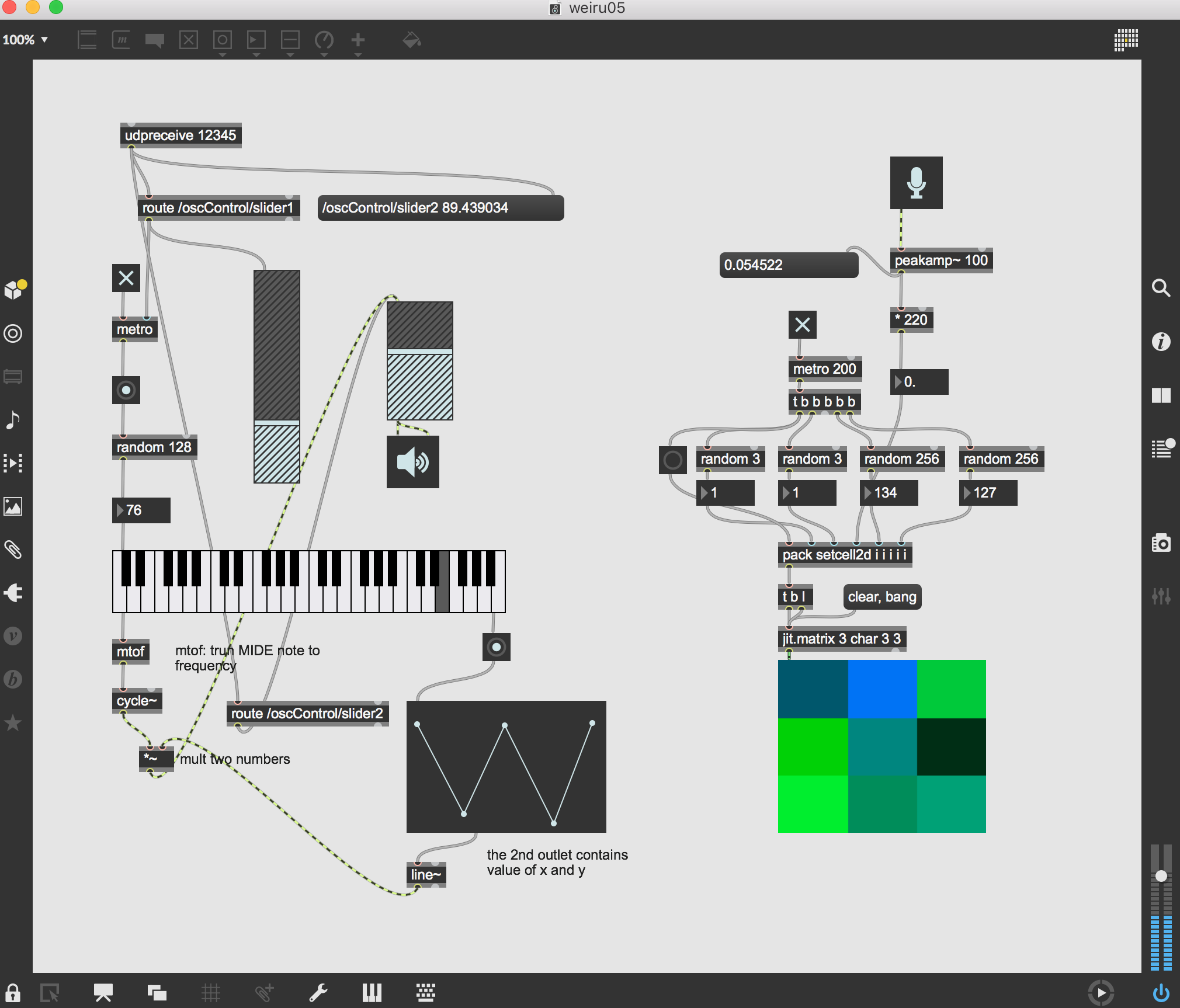The image size is (1180, 1008).
Task: Toggle the grid display icon
Action: coord(211,993)
